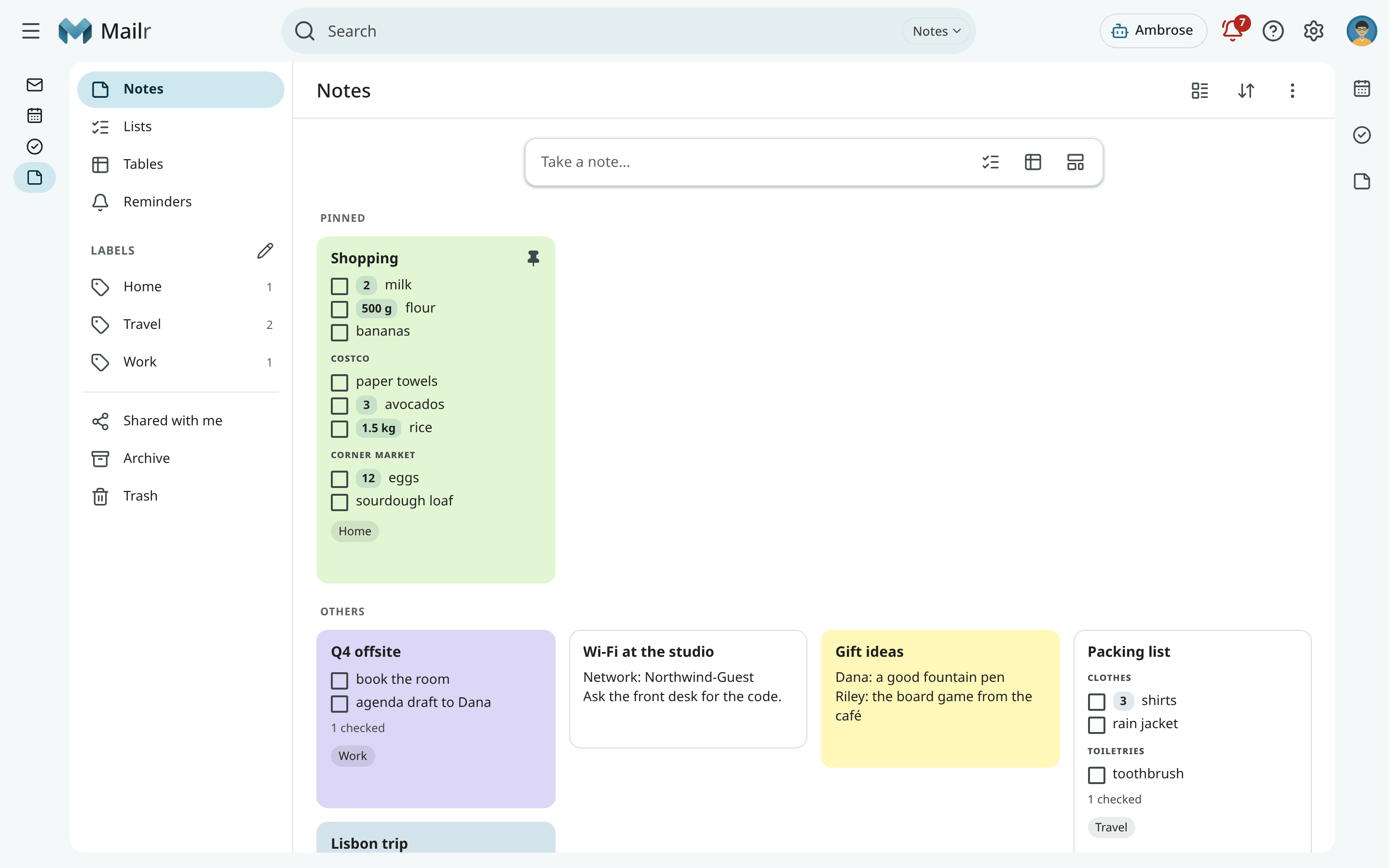Go to Lists in the sidebar
The image size is (1389, 868).
181,126
